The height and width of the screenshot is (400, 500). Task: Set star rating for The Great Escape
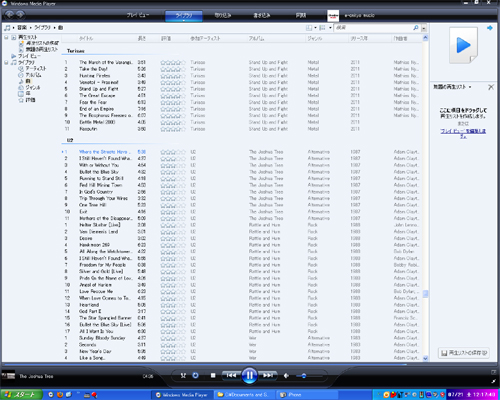pos(173,96)
